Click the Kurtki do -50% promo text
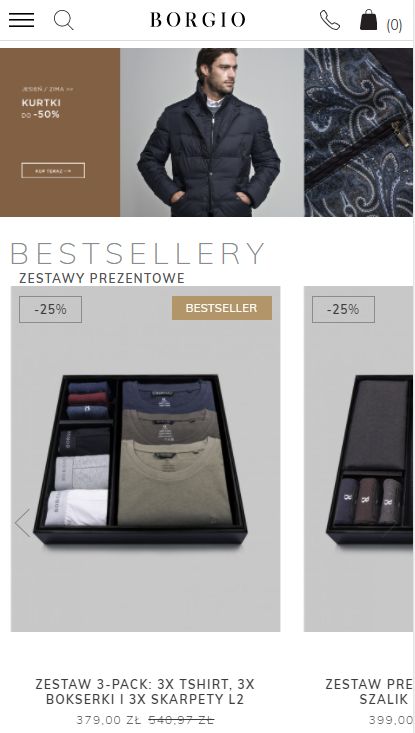The width and height of the screenshot is (415, 733). (x=41, y=108)
